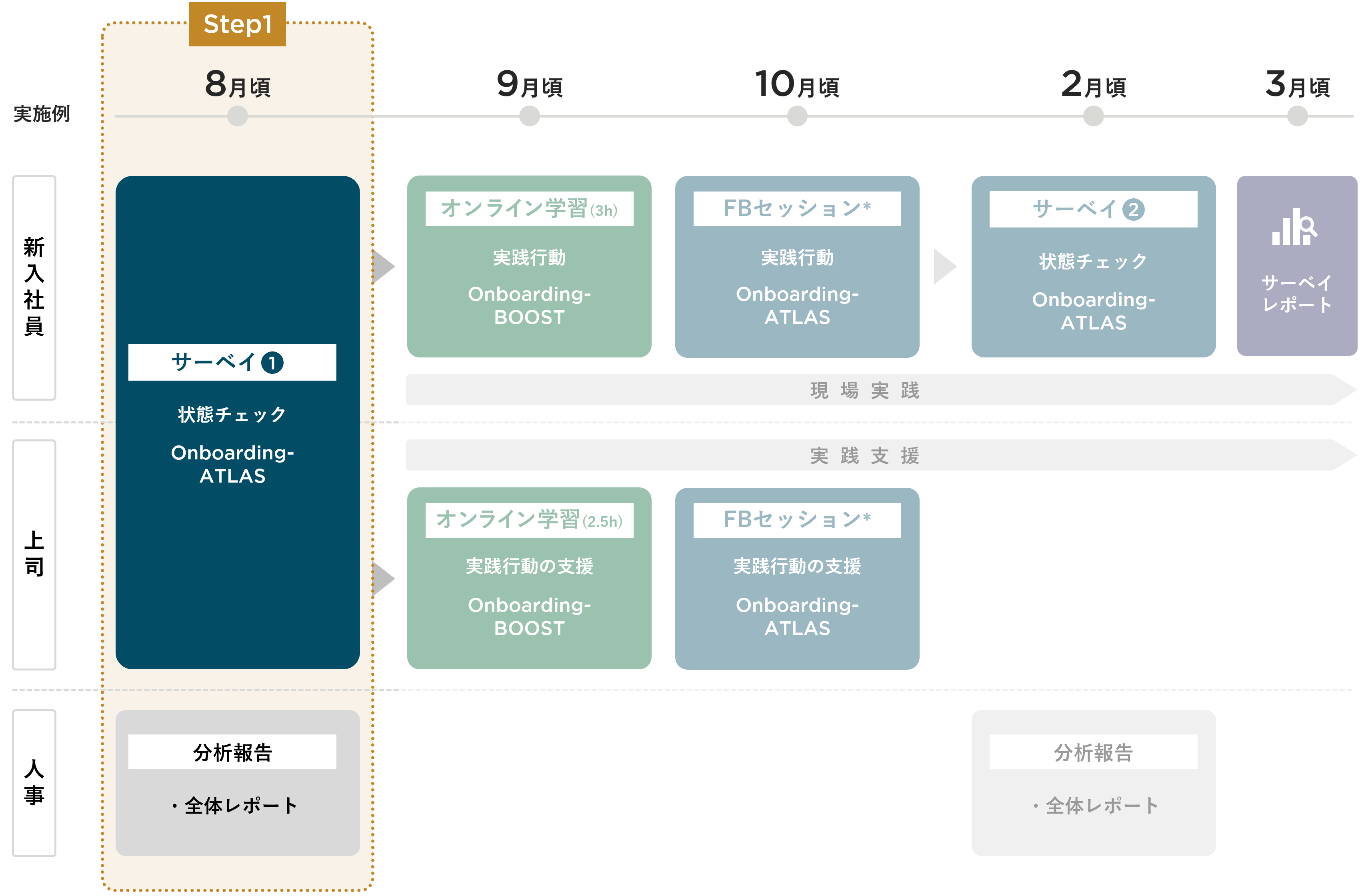Click the 3月頃 month heading
Image resolution: width=1362 pixels, height=896 pixels.
click(1297, 84)
